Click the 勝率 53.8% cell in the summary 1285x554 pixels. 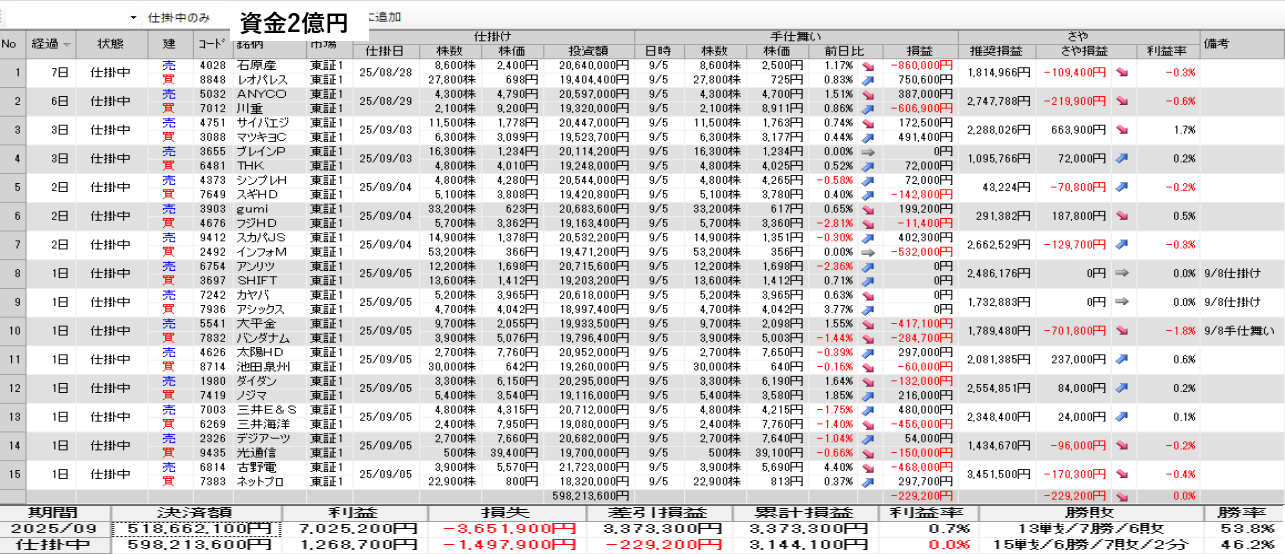pos(1246,528)
